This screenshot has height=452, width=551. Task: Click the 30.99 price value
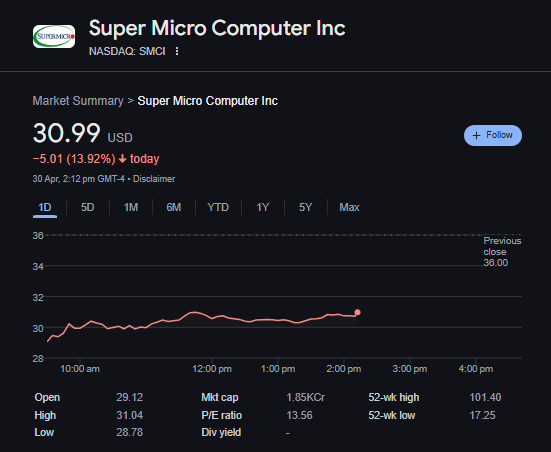tap(67, 133)
